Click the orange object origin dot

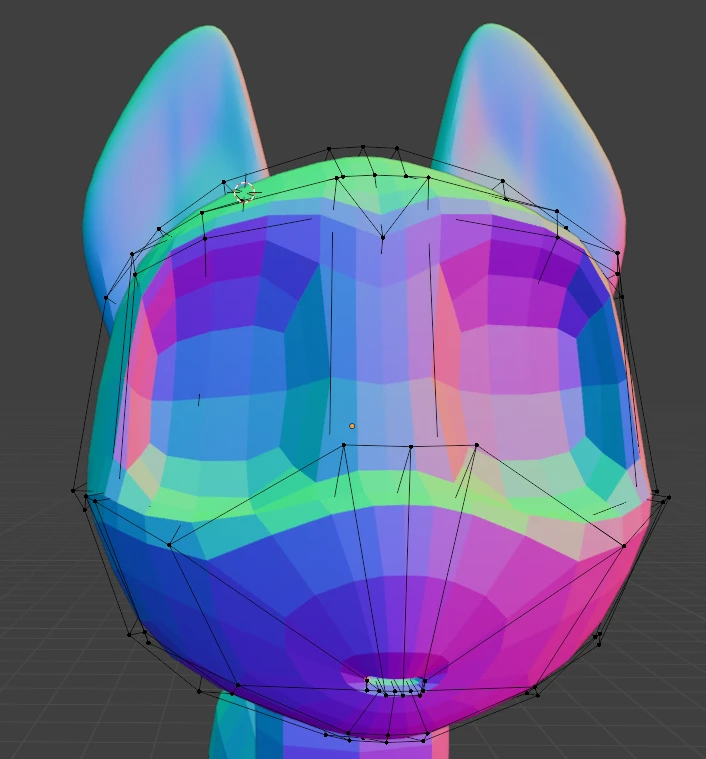coord(352,426)
